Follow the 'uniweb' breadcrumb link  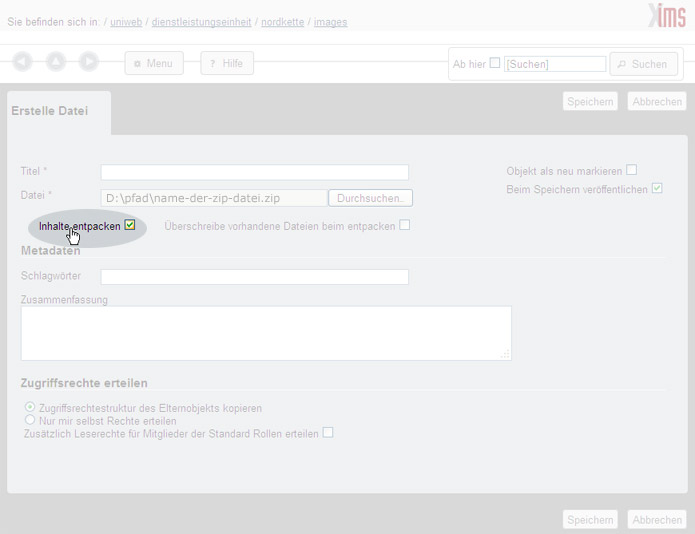pyautogui.click(x=126, y=22)
